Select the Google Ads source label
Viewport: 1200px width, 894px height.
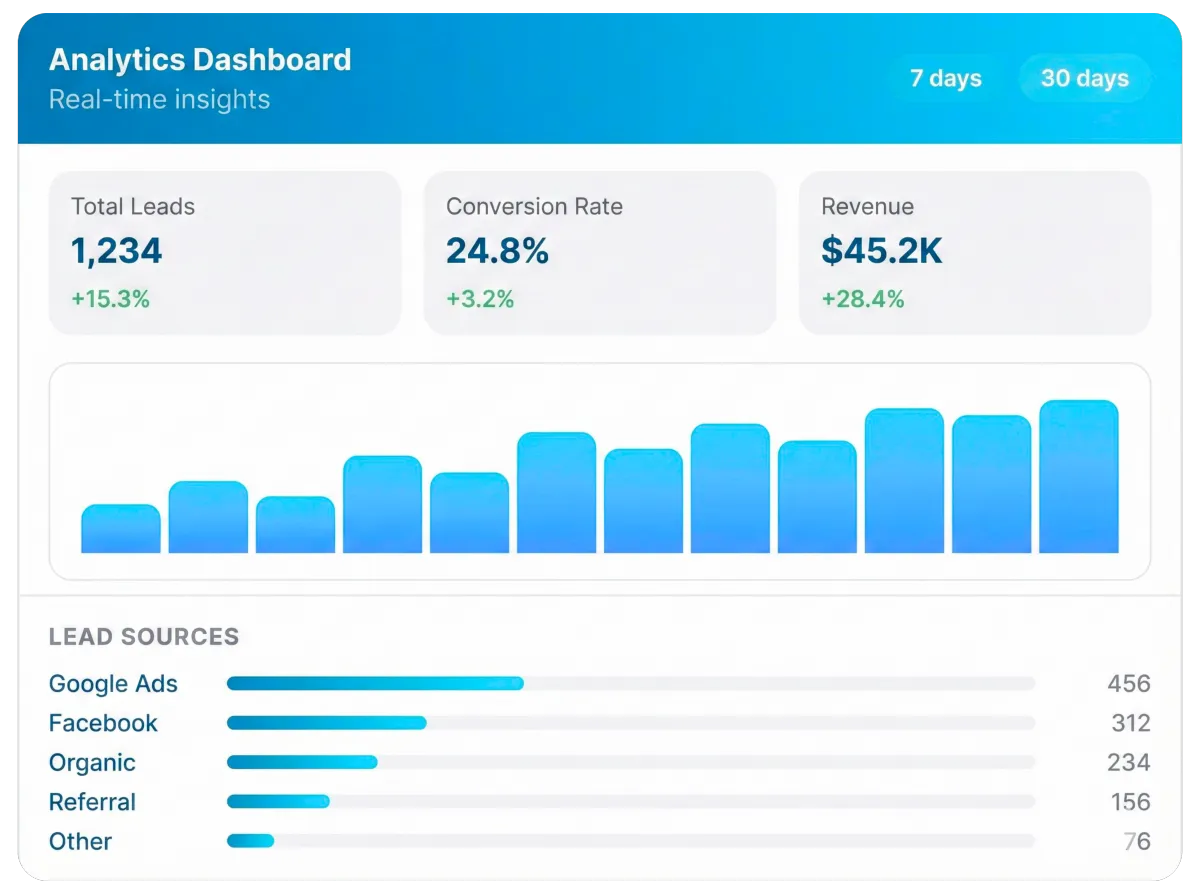click(x=113, y=684)
